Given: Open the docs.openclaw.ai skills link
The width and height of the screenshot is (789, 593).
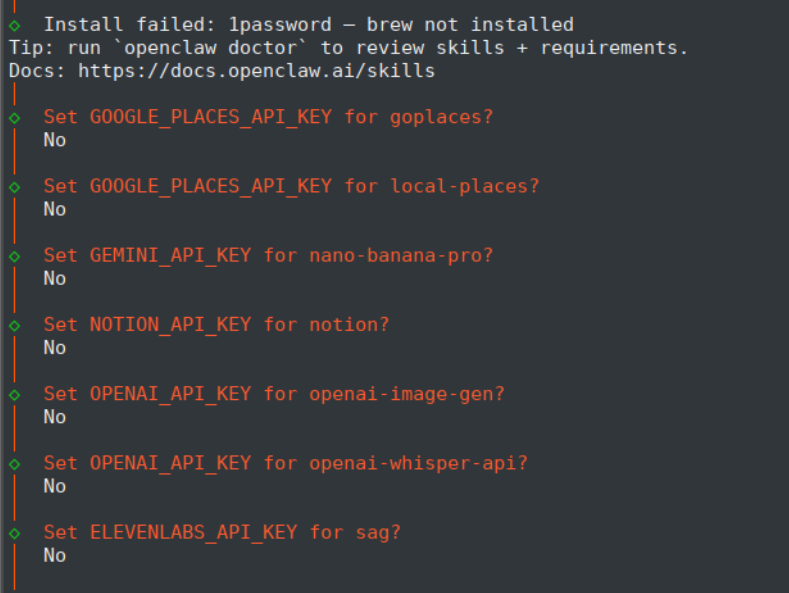Looking at the screenshot, I should tap(256, 70).
